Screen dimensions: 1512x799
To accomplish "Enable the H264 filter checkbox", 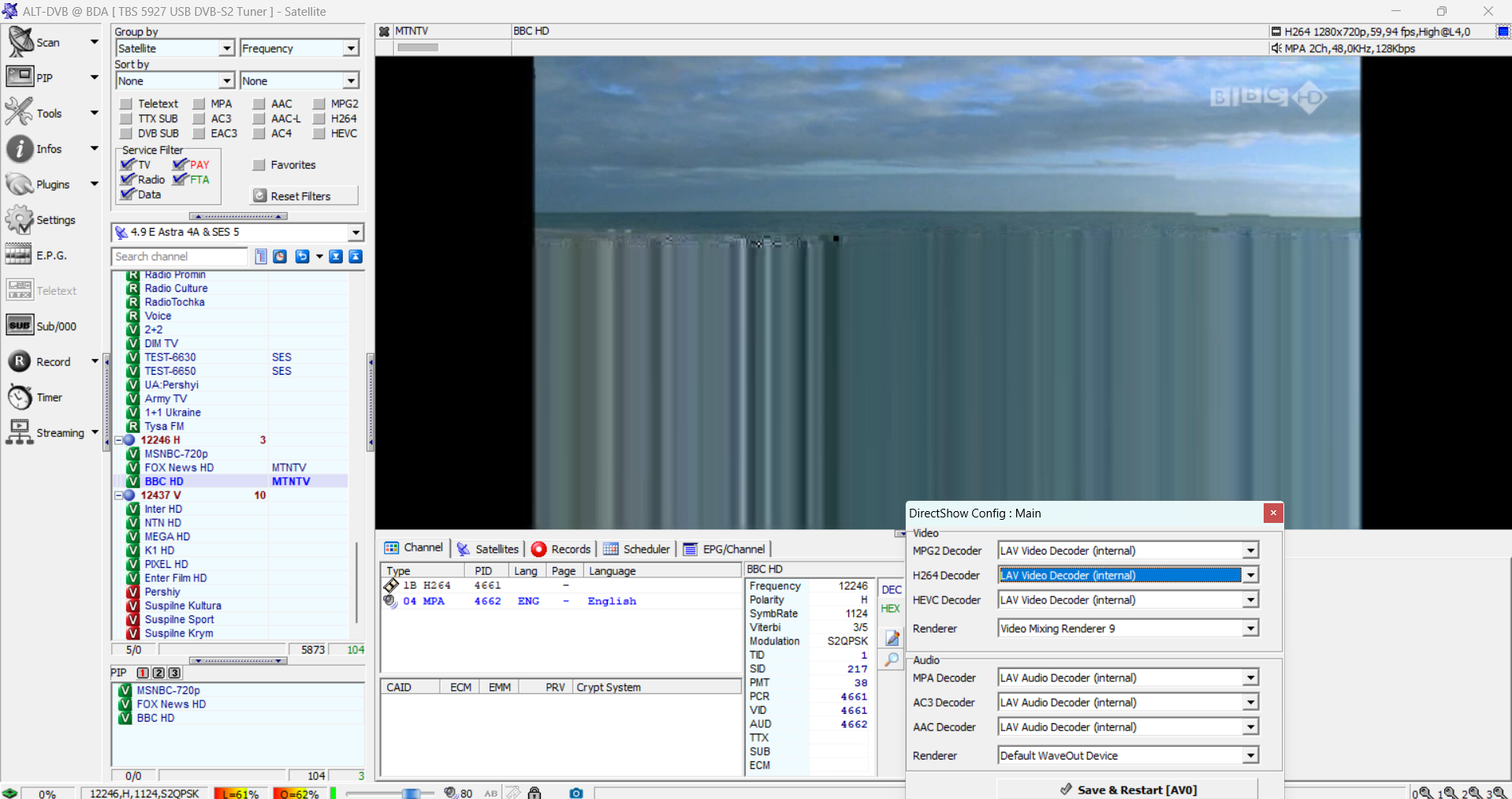I will pyautogui.click(x=318, y=118).
